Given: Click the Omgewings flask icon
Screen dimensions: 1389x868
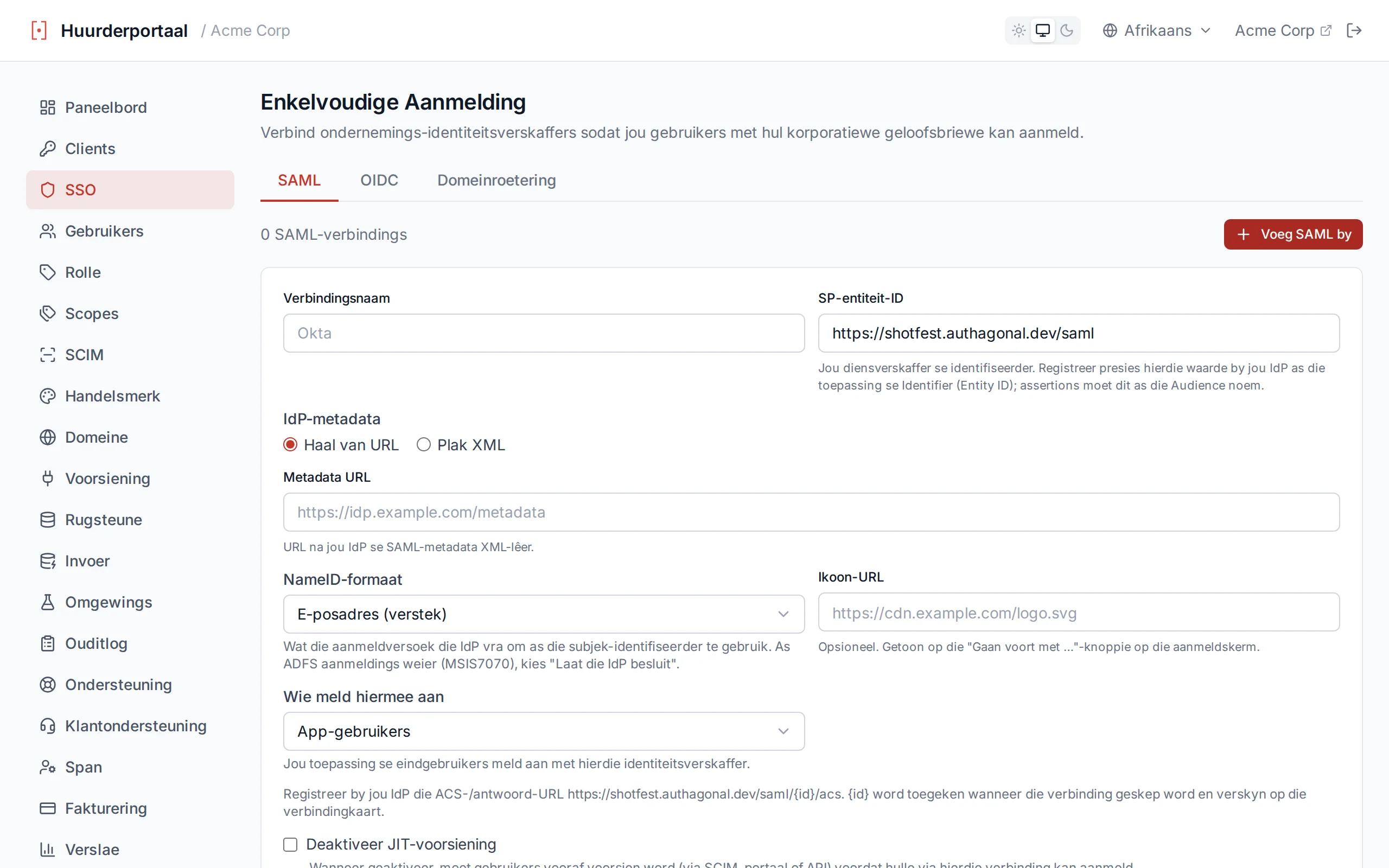Looking at the screenshot, I should point(48,602).
